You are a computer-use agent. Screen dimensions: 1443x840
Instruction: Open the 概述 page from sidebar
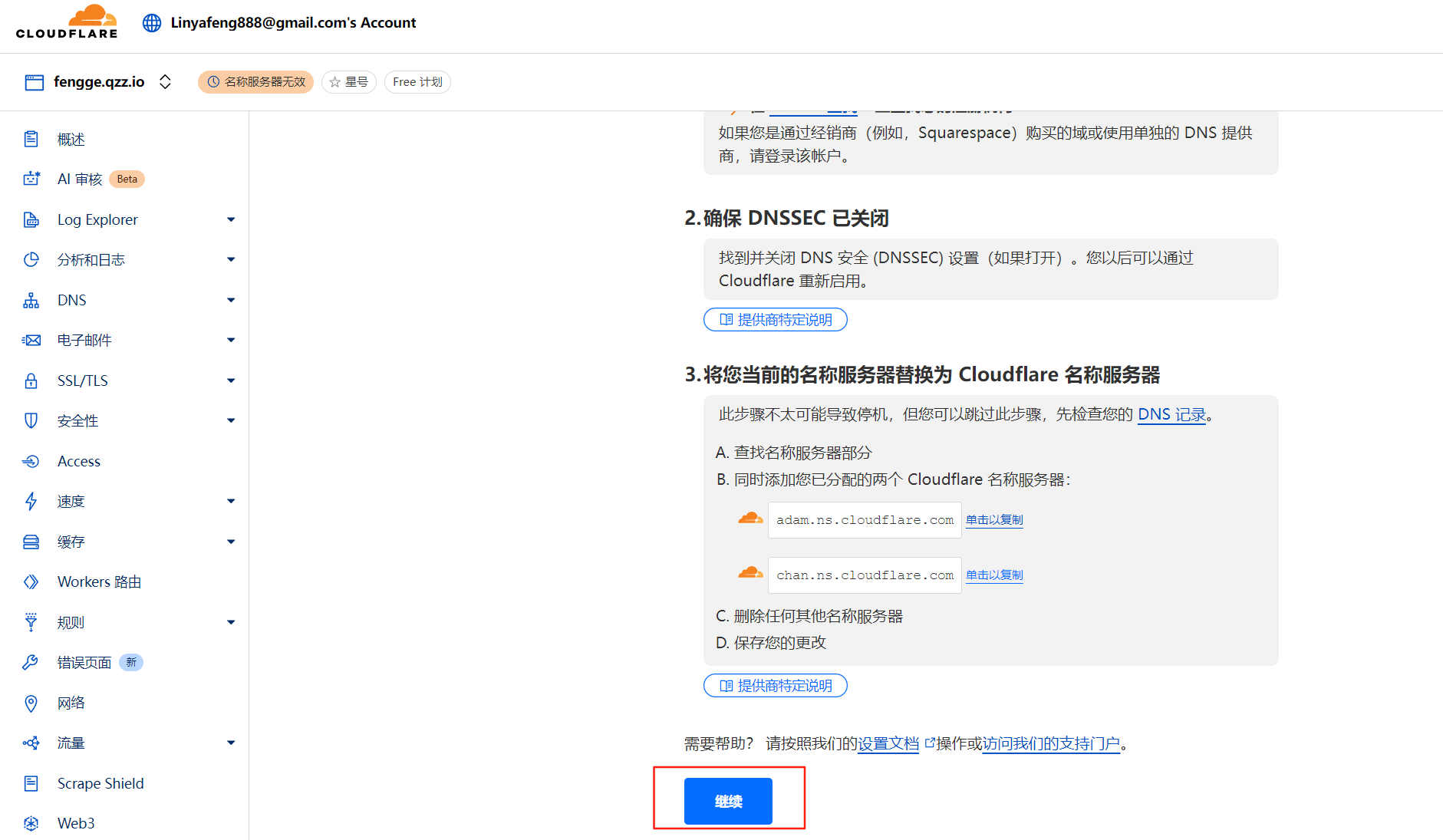[x=71, y=139]
